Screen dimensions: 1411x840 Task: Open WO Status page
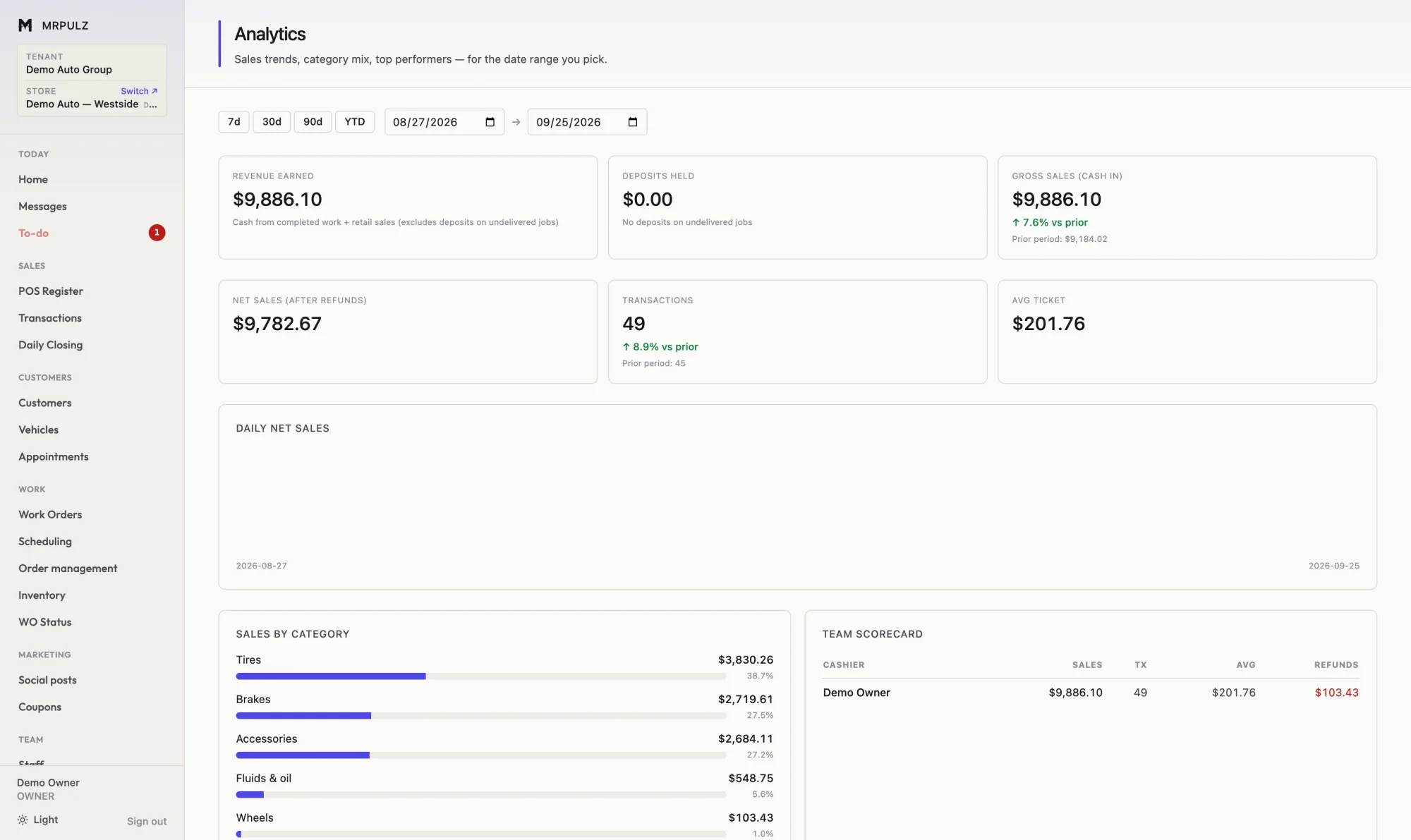45,622
